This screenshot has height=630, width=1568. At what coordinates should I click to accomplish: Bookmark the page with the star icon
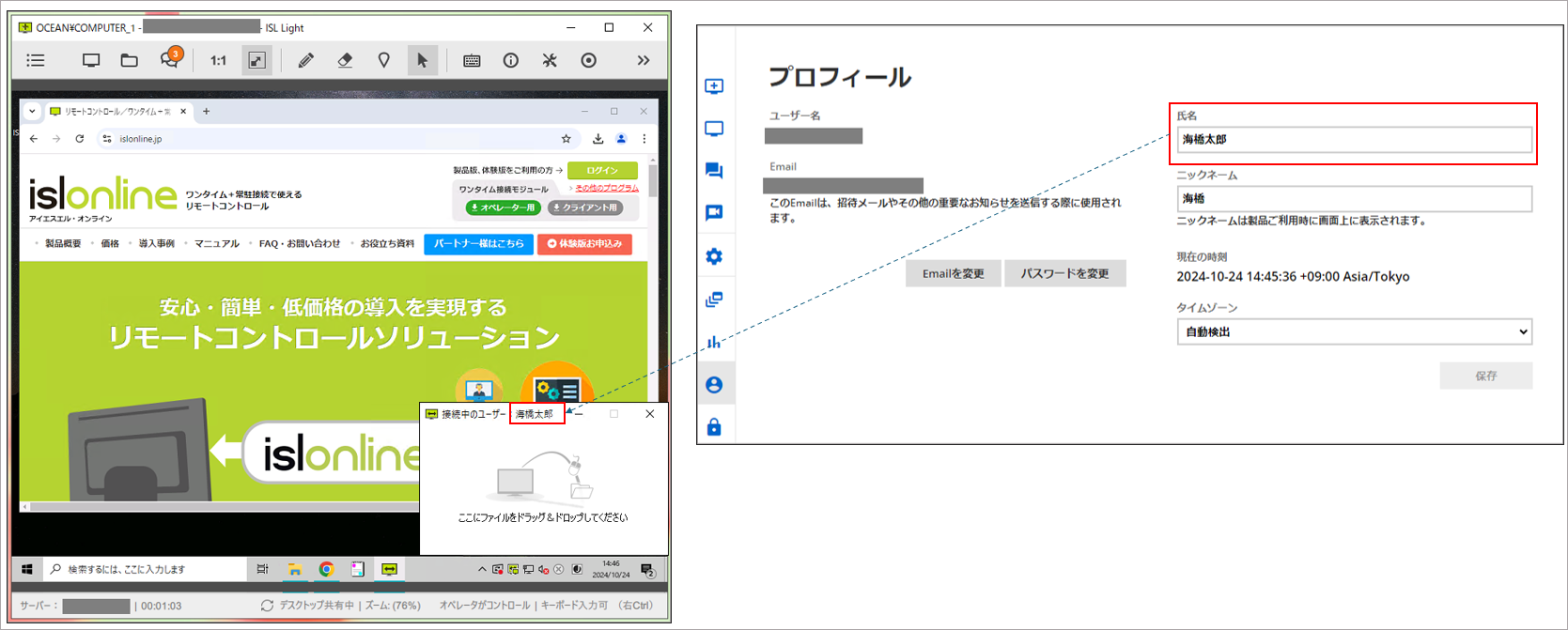(566, 139)
